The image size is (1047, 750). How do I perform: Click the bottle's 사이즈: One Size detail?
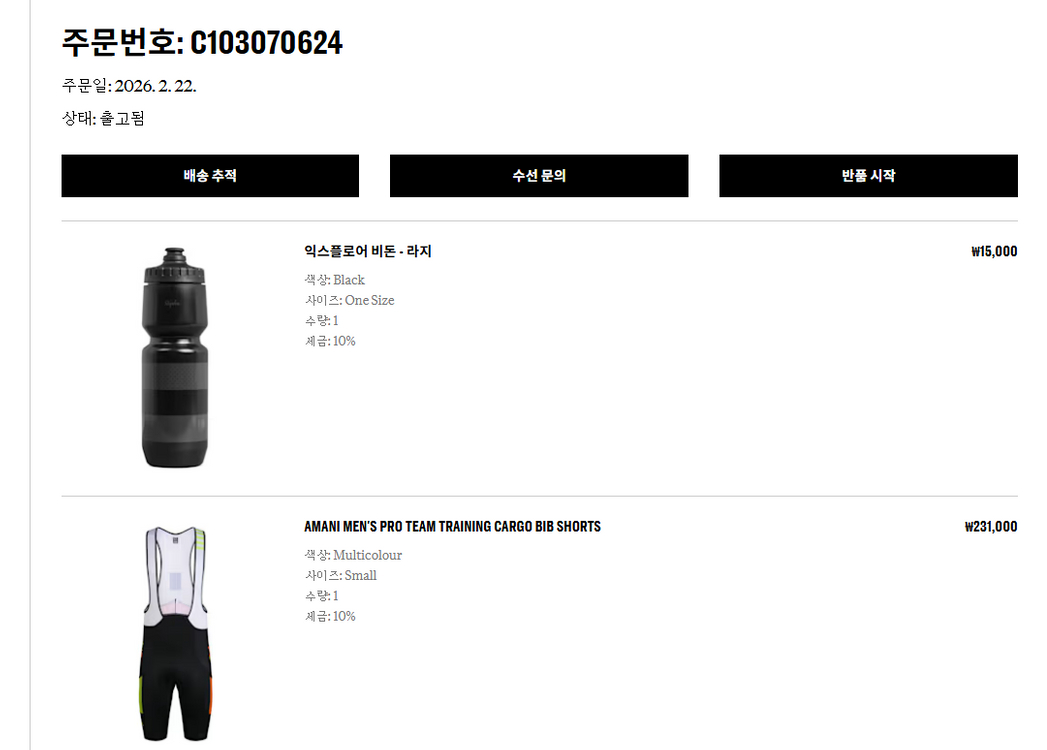[349, 301]
